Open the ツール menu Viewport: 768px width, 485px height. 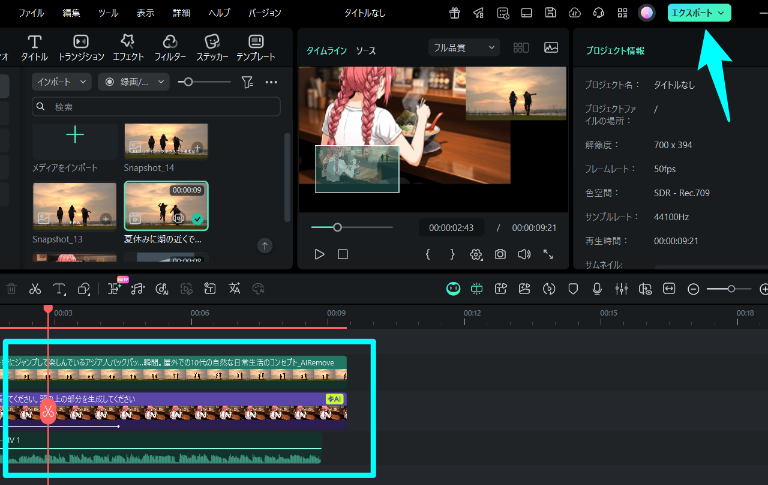[x=108, y=13]
